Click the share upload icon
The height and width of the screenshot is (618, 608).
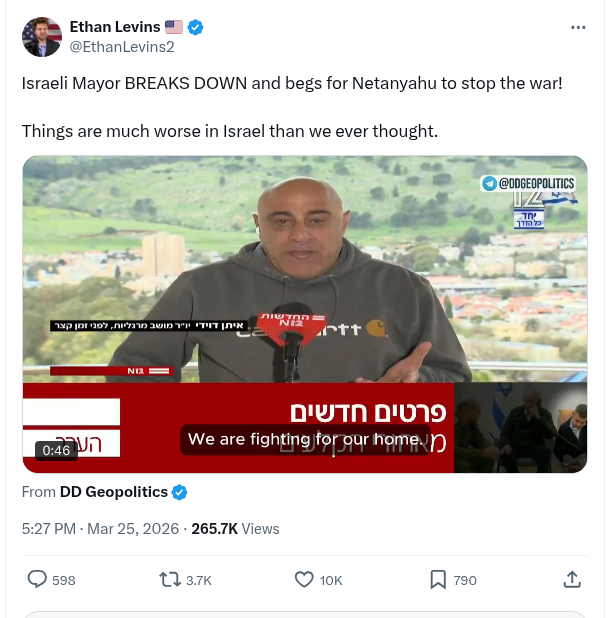point(572,580)
